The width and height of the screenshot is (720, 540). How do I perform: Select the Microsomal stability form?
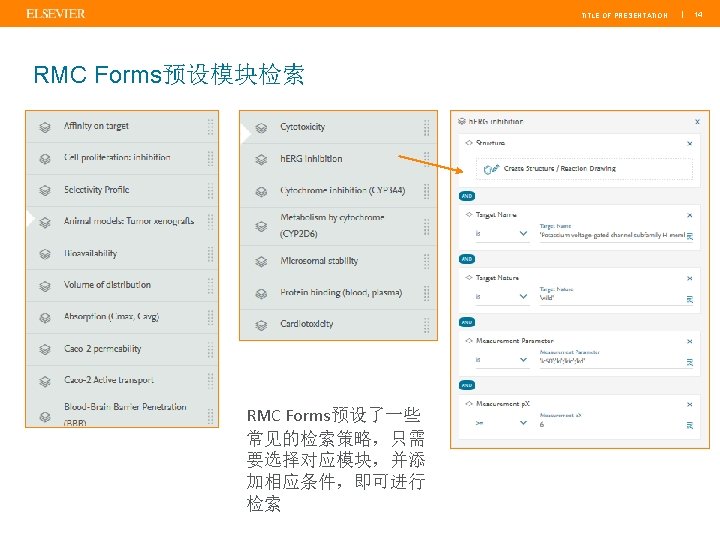point(338,261)
